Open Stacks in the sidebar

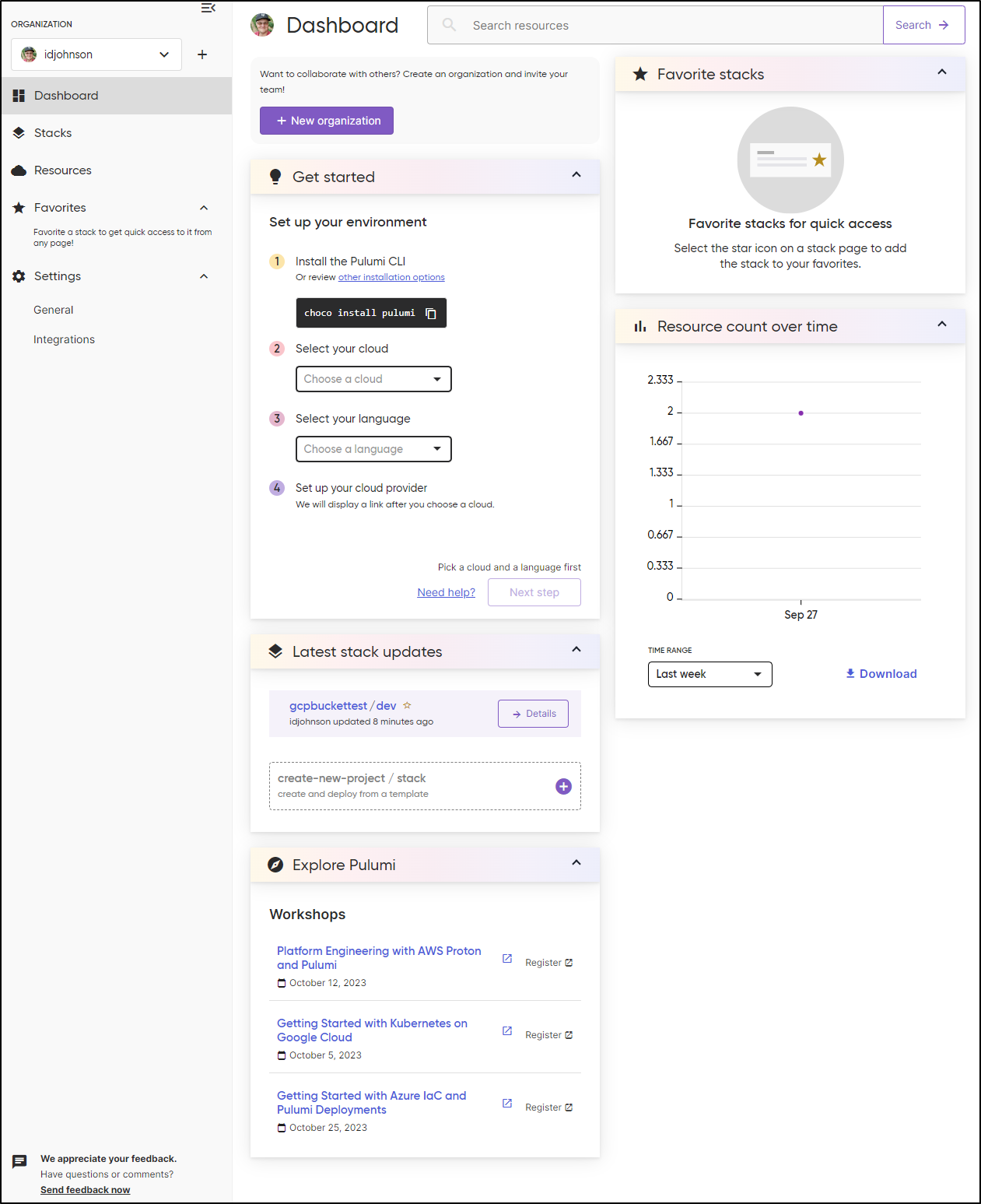117,133
